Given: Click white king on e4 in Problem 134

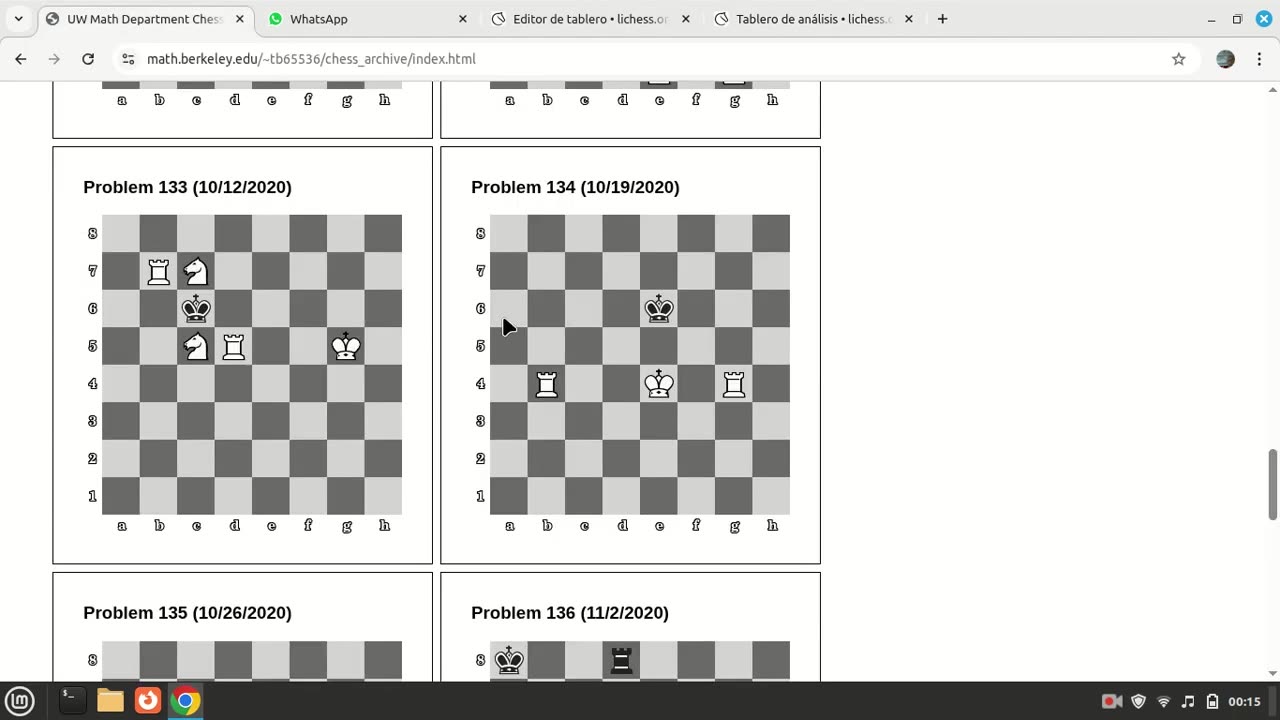Looking at the screenshot, I should pos(659,384).
